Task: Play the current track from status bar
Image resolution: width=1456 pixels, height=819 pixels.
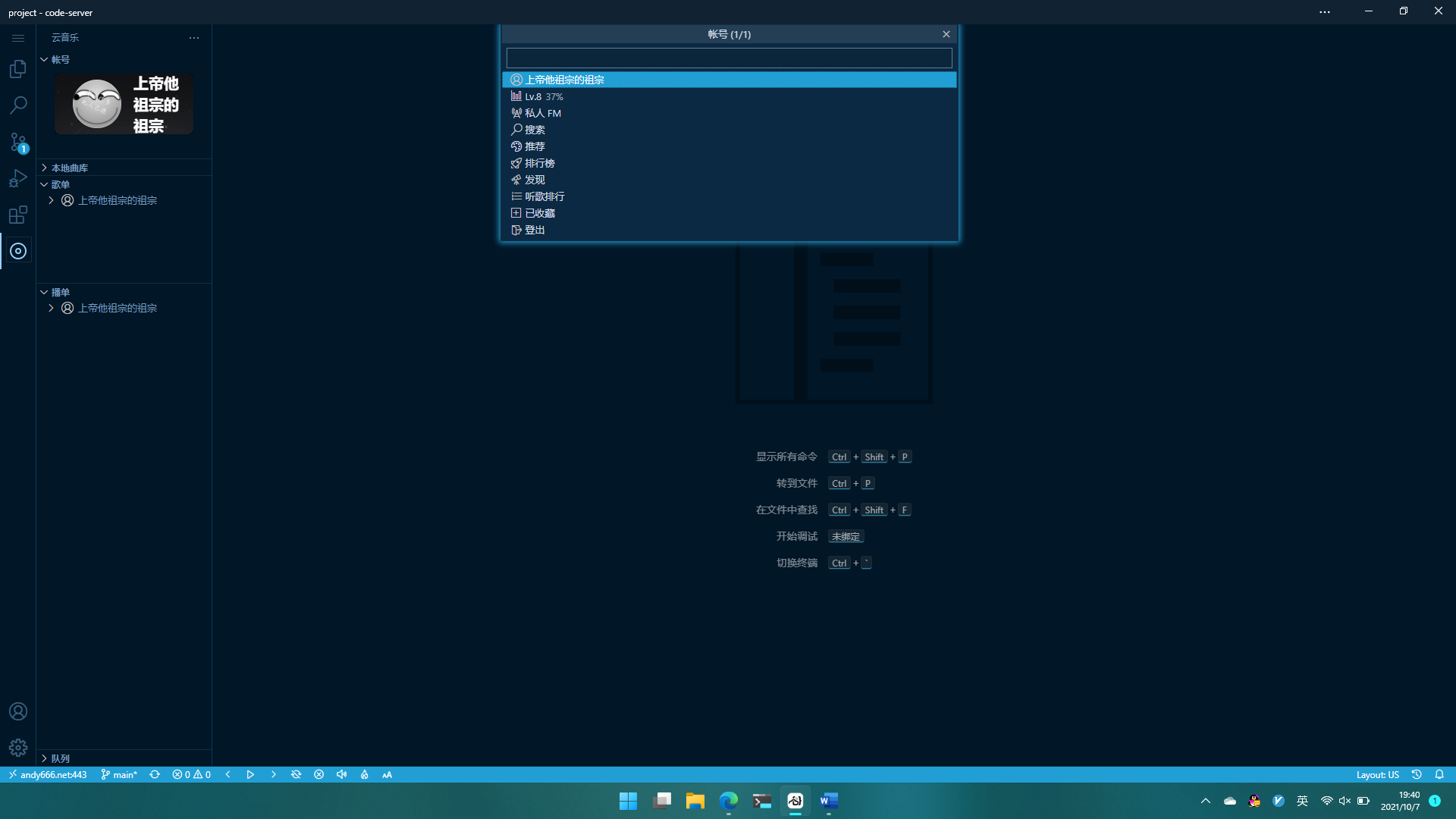Action: coord(250,774)
